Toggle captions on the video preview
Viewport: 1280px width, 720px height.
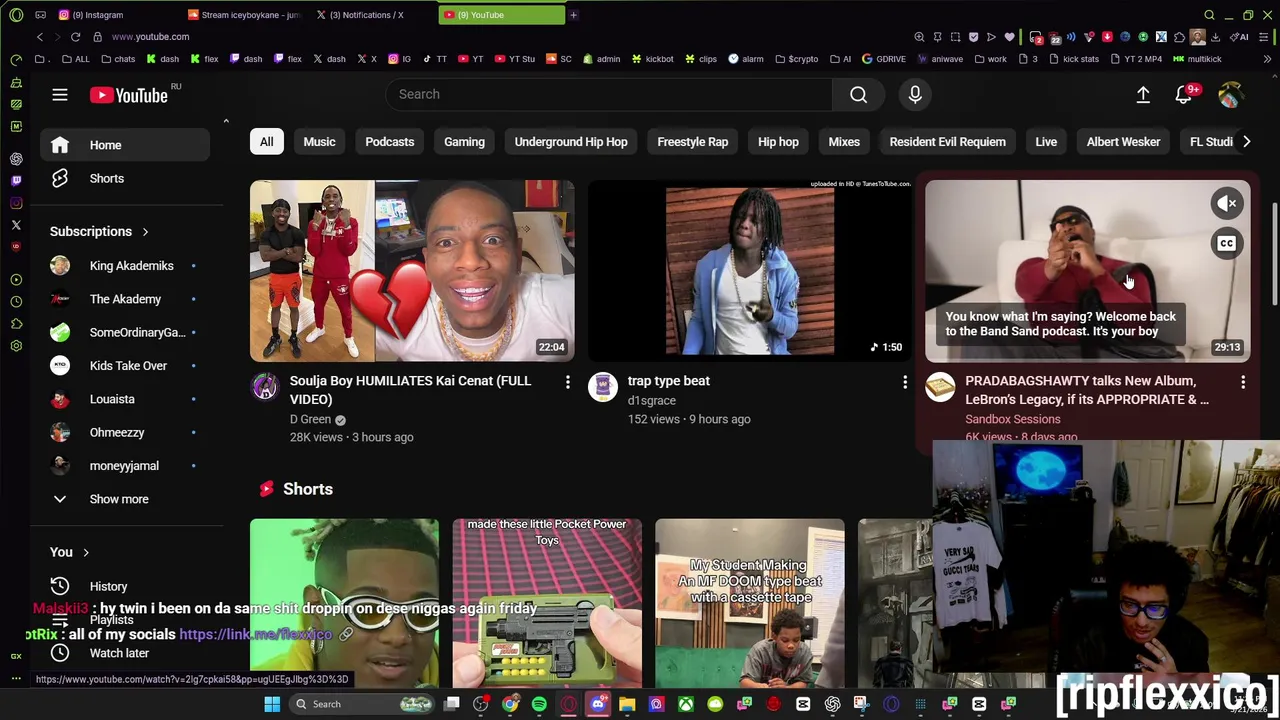1227,244
